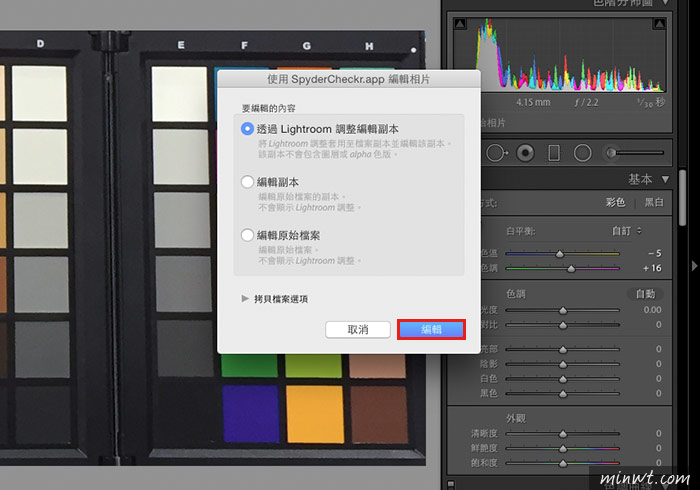The height and width of the screenshot is (490, 700).
Task: Click the saturation (飽和度) slider handle
Action: click(563, 463)
